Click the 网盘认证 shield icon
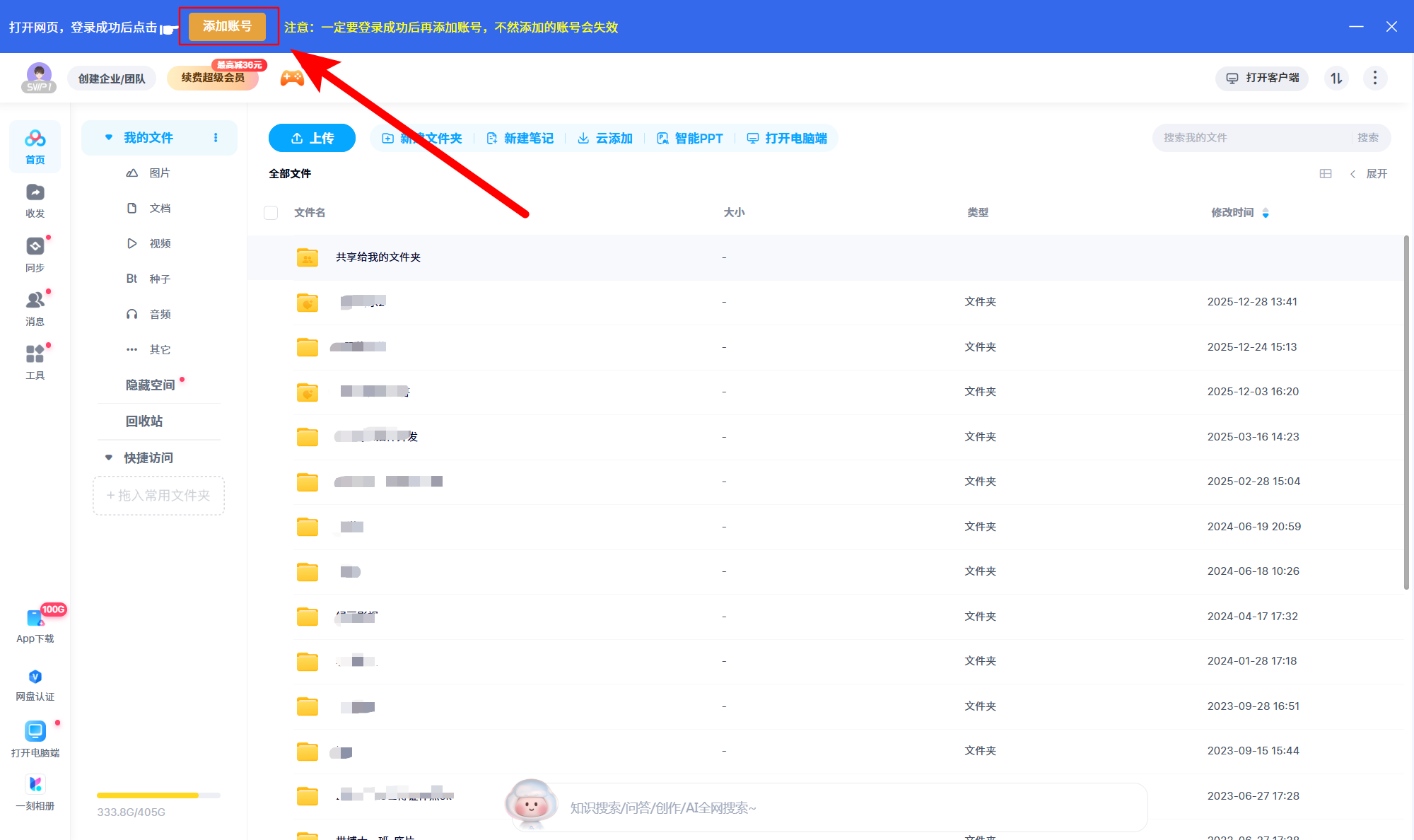The image size is (1414, 840). pos(35,677)
